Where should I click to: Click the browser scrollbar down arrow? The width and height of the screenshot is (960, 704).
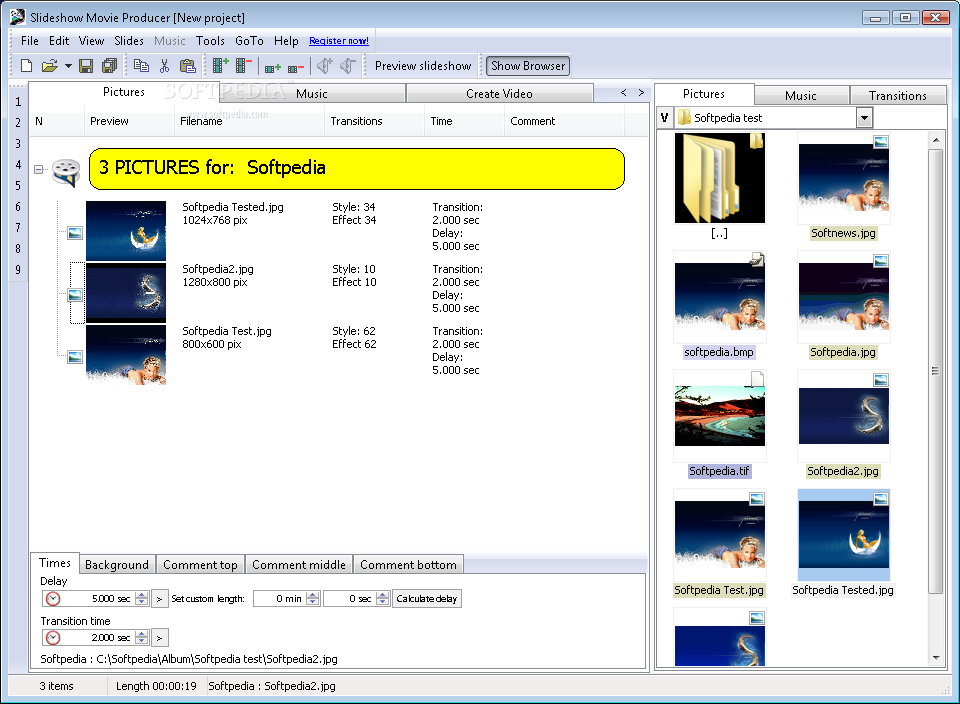(936, 659)
